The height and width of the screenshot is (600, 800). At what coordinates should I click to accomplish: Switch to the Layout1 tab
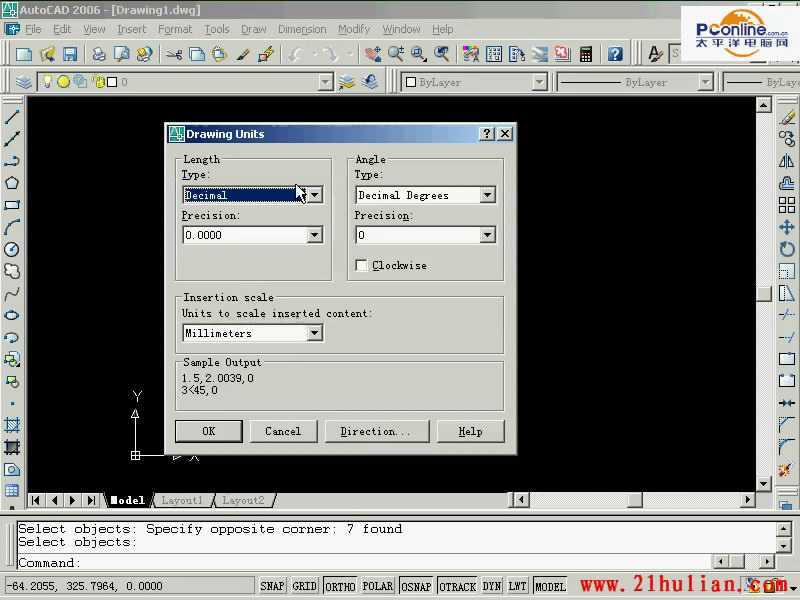click(182, 501)
